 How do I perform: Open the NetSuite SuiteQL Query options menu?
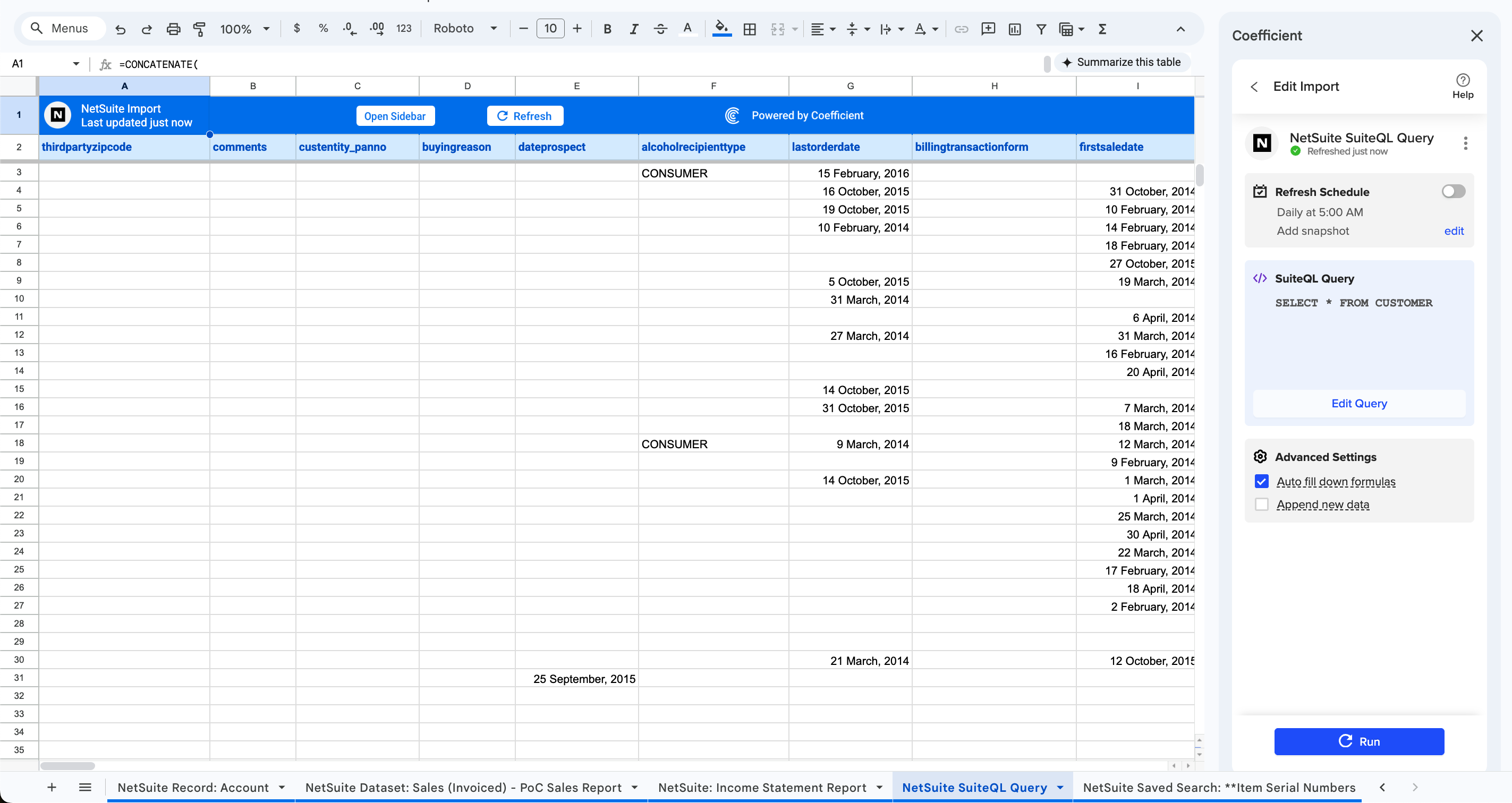coord(1466,142)
